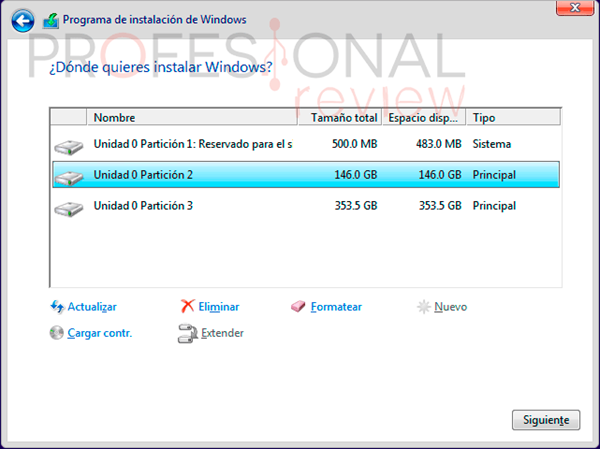Proceed with the Siguiente button
This screenshot has height=449, width=600.
click(546, 420)
